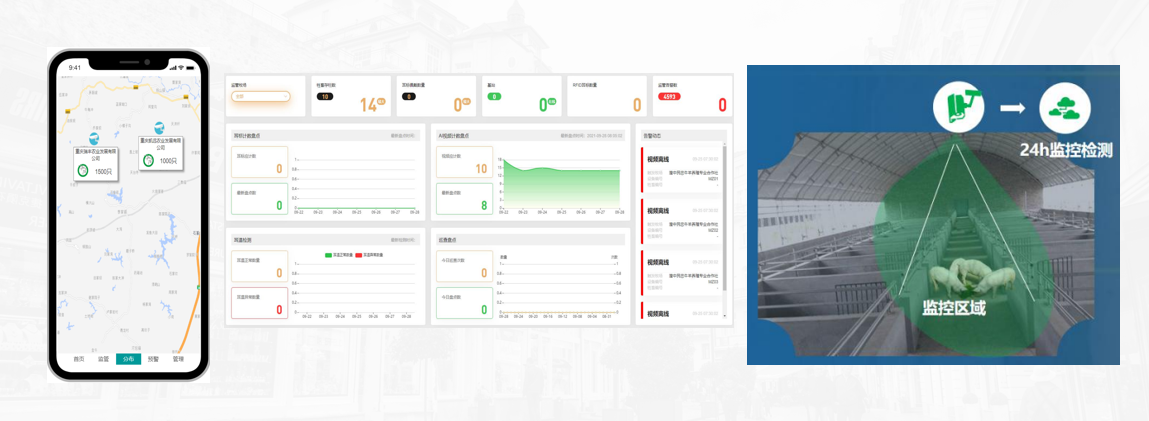Select the highlighted 分布 tab
The width and height of the screenshot is (1149, 421).
point(128,359)
